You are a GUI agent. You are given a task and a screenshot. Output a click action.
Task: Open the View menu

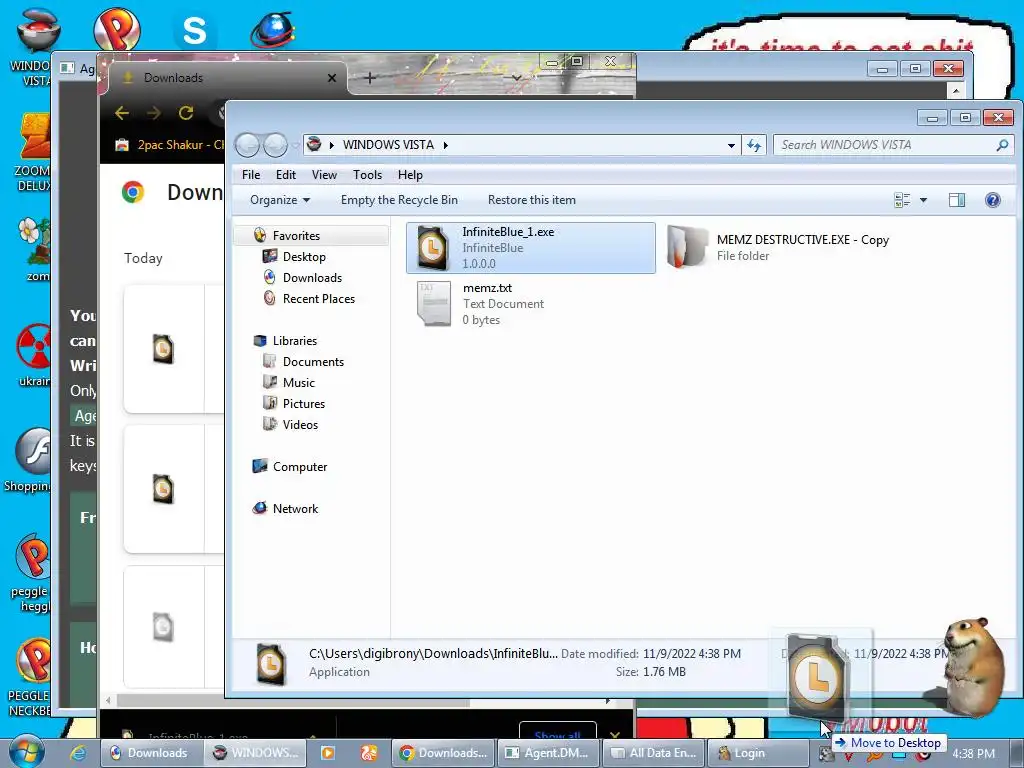point(324,175)
